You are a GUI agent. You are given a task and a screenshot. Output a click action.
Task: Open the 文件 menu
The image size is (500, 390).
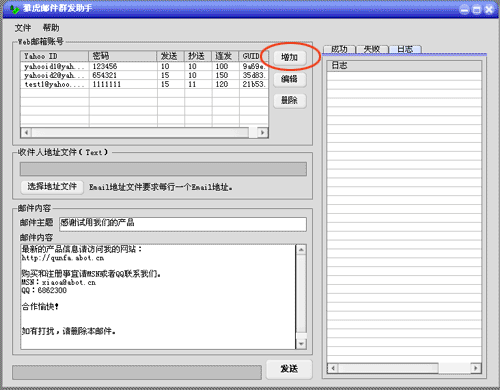point(23,28)
